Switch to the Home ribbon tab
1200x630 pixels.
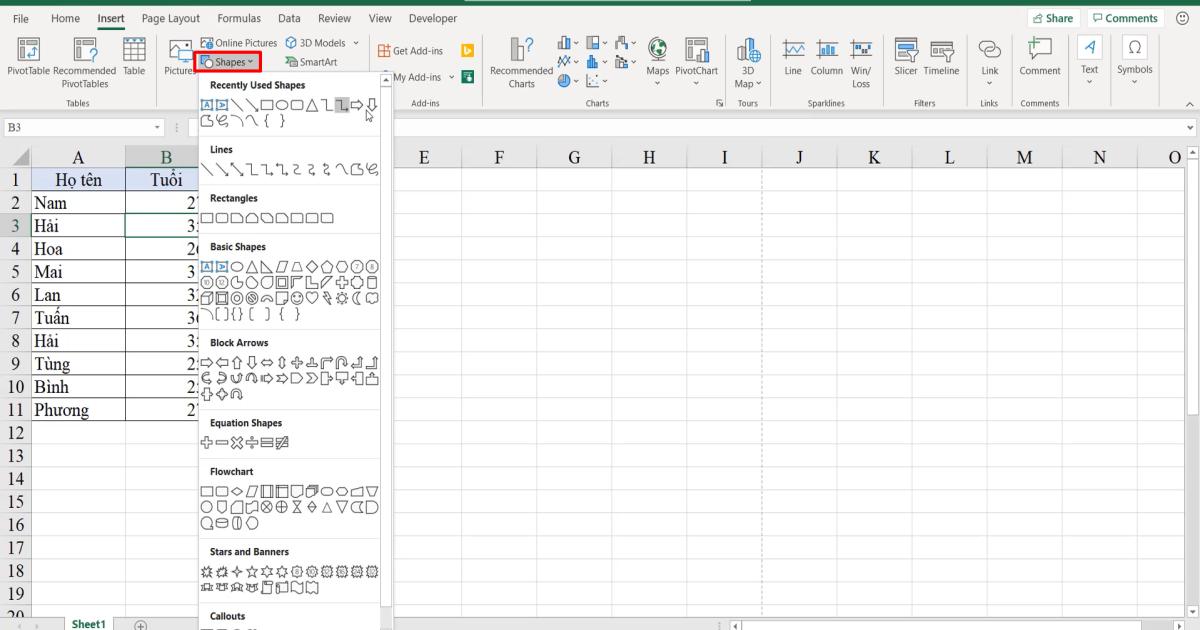[x=65, y=18]
